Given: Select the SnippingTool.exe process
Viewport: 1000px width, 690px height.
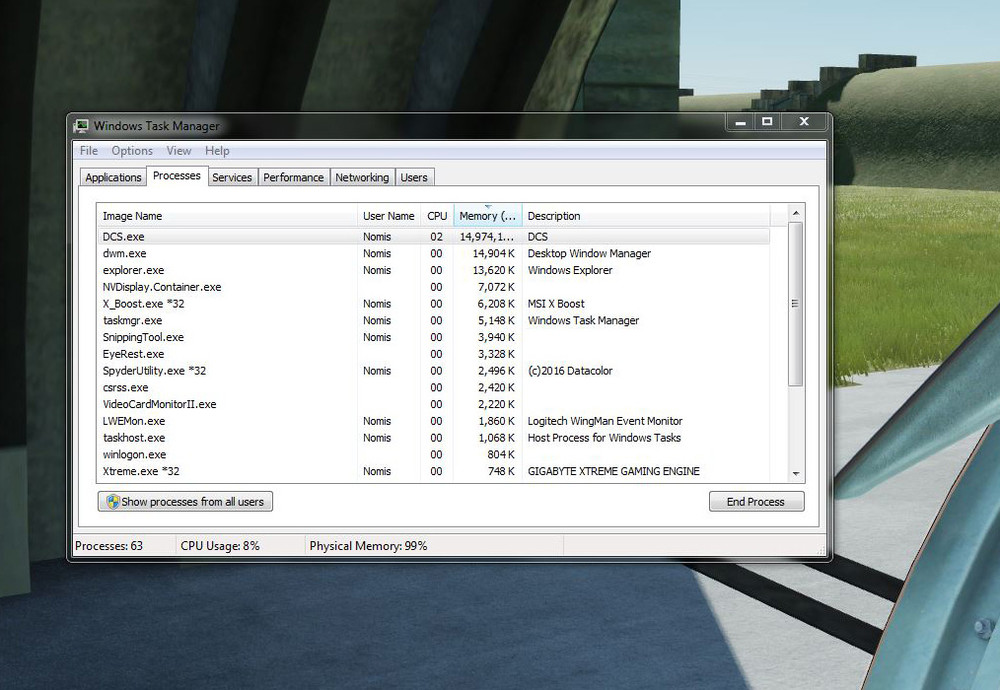Looking at the screenshot, I should (x=143, y=337).
